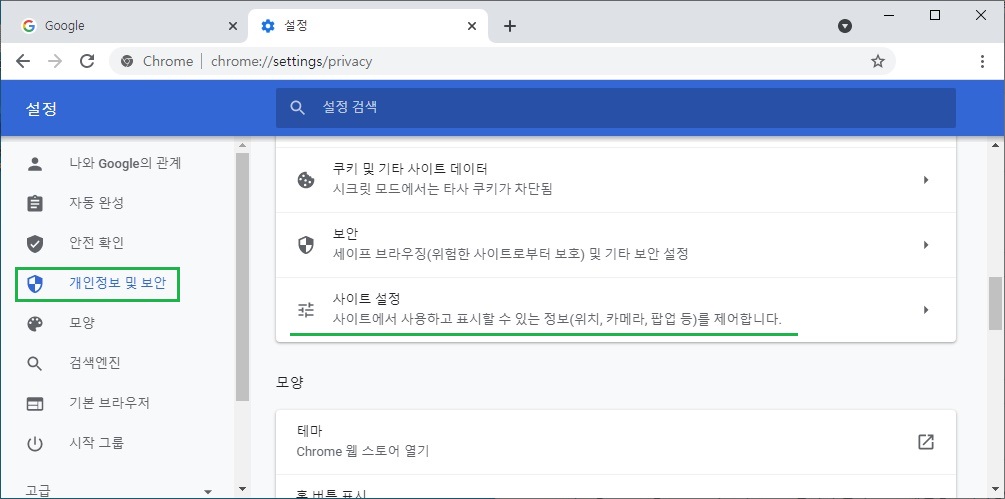Viewport: 1005px width, 499px height.
Task: Expand the arrow on the 보안 row
Action: (926, 245)
